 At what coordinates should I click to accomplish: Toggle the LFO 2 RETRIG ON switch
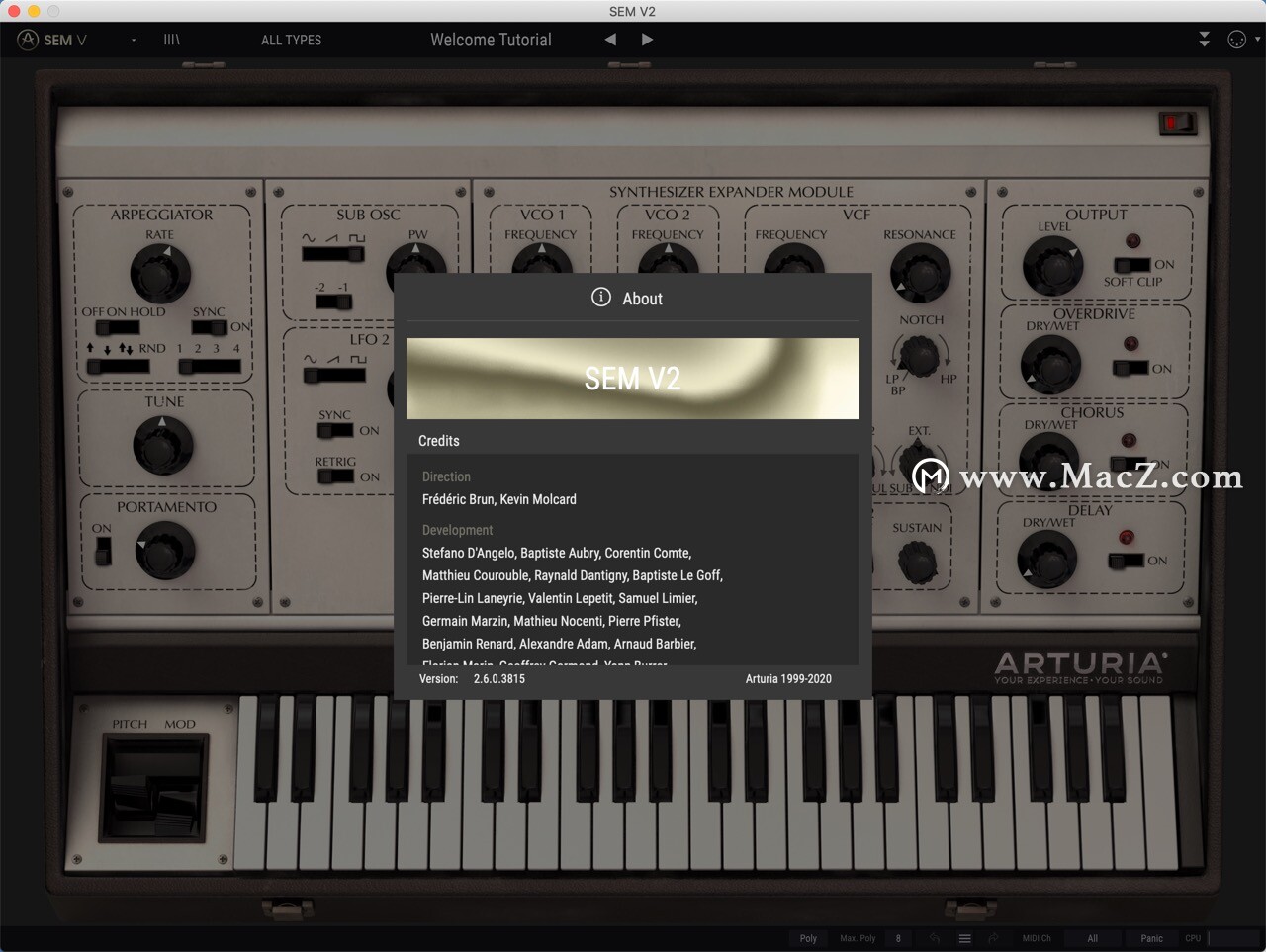tap(336, 476)
